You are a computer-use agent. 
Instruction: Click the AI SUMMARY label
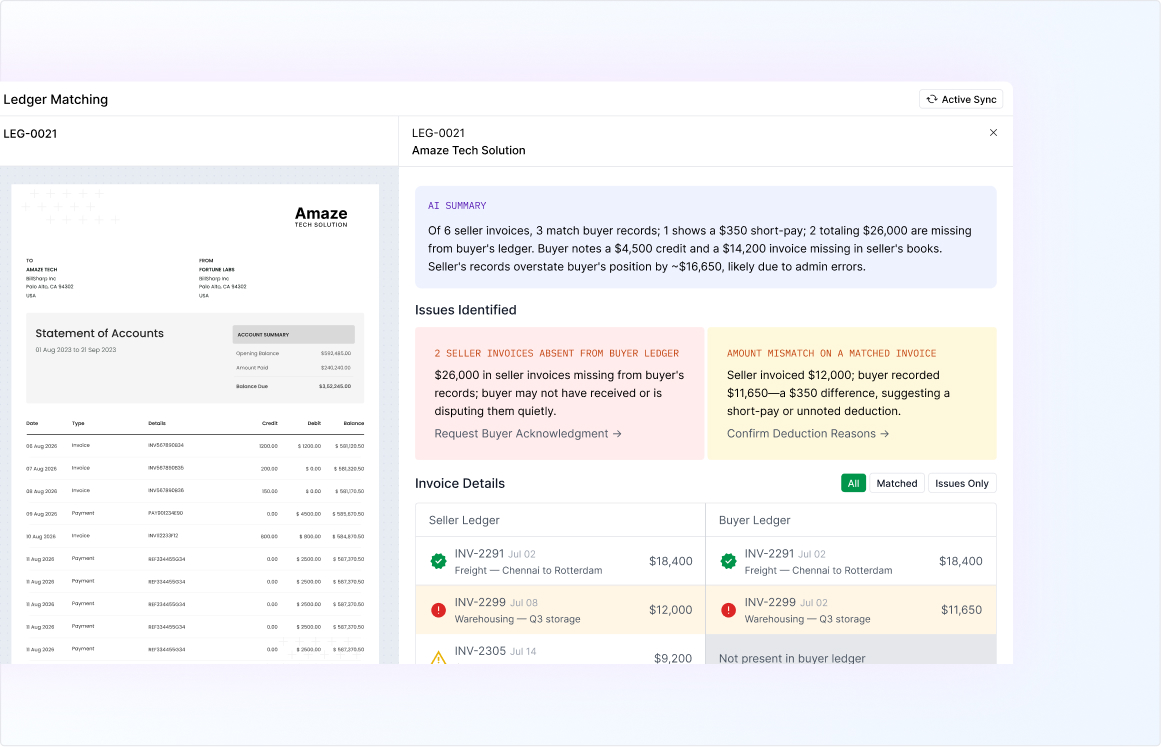tap(457, 206)
